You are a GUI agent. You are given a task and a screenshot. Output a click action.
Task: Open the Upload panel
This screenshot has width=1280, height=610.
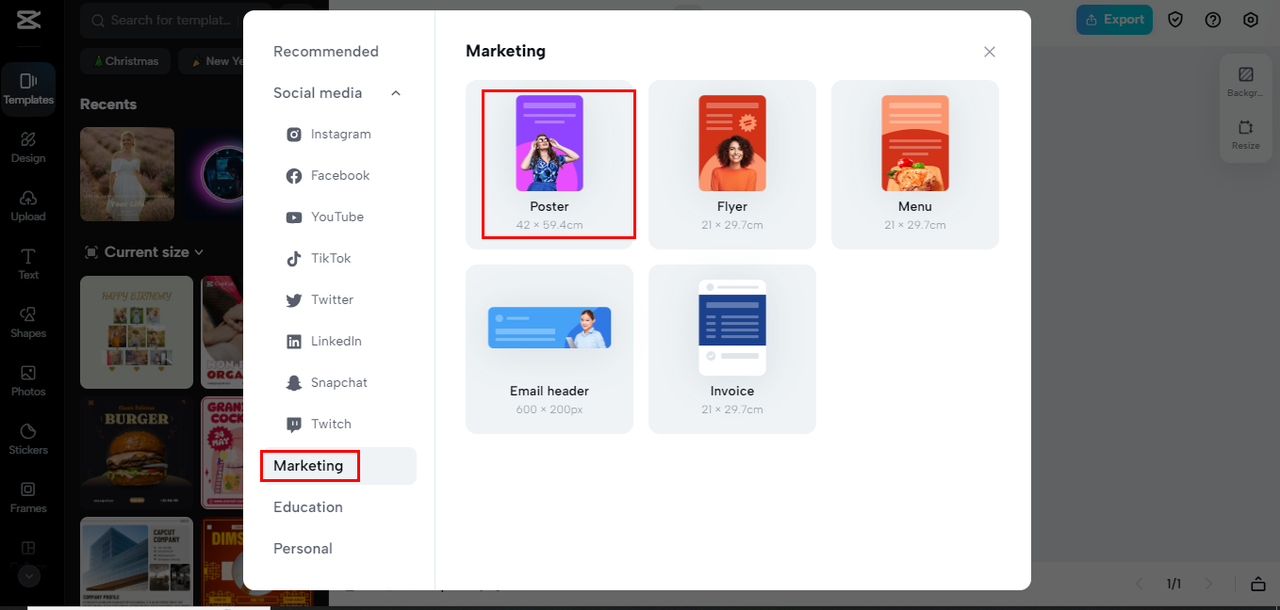click(28, 205)
